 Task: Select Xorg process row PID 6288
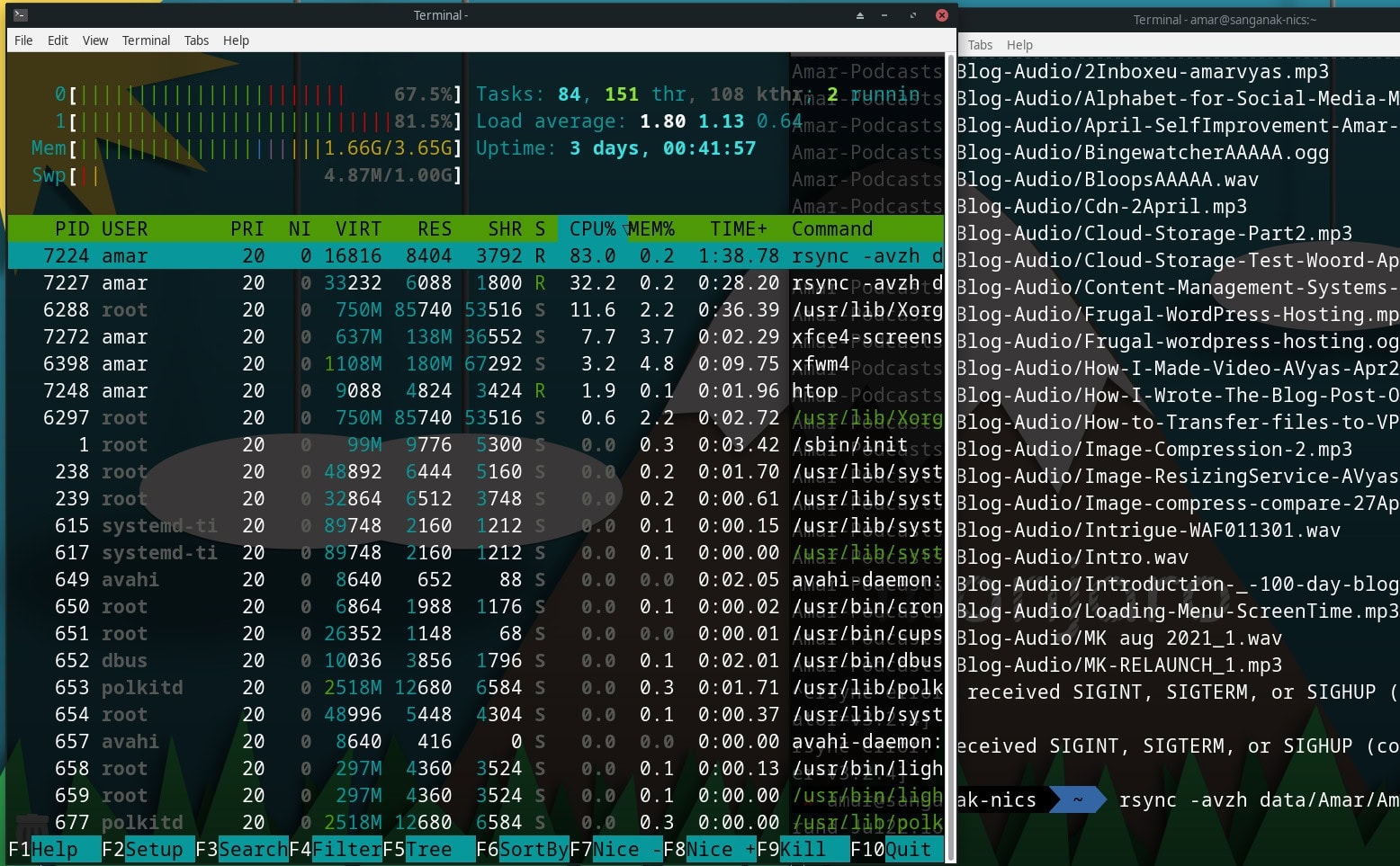coord(475,309)
